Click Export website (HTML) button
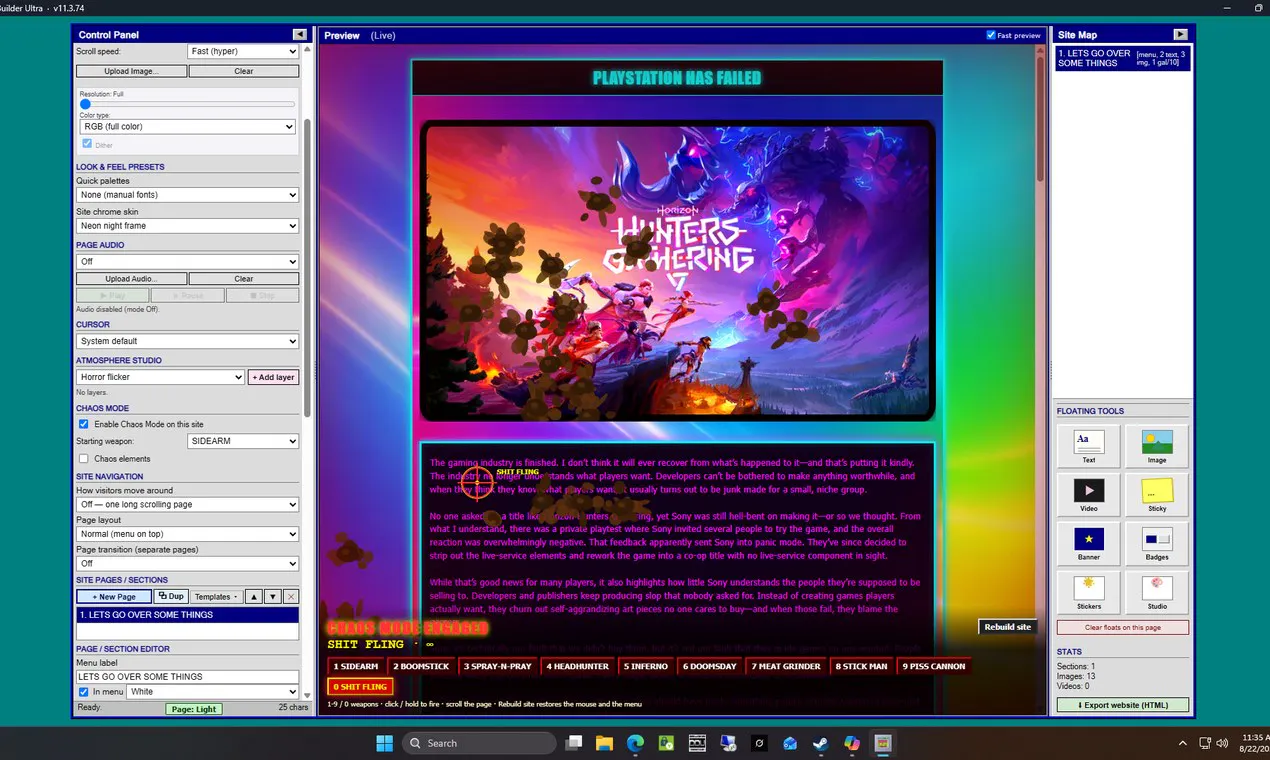Image resolution: width=1270 pixels, height=760 pixels. 1123,705
